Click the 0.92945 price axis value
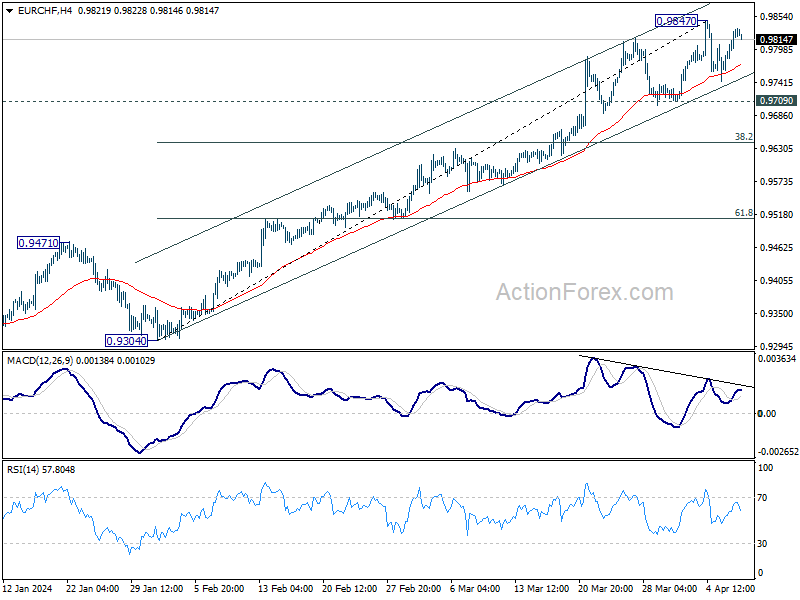Image resolution: width=800 pixels, height=600 pixels. click(x=777, y=346)
